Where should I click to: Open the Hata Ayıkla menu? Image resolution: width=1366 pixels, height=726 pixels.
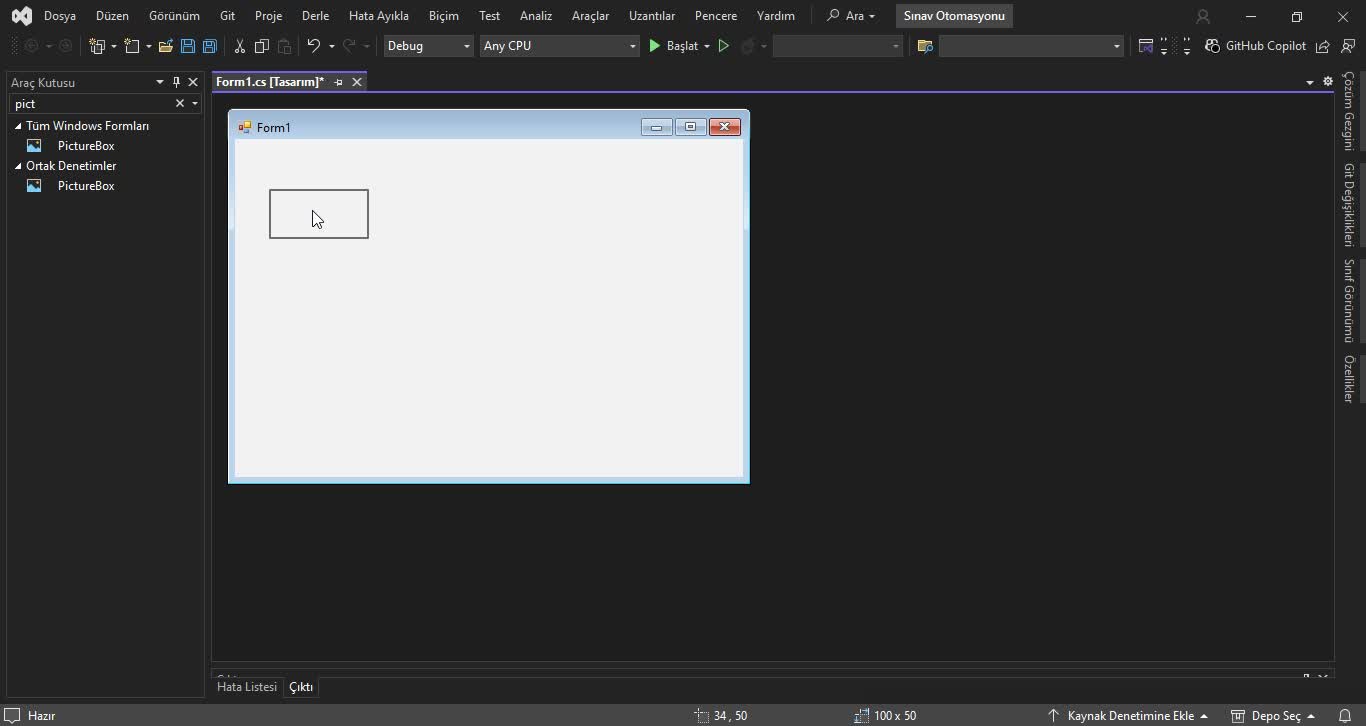(x=378, y=16)
